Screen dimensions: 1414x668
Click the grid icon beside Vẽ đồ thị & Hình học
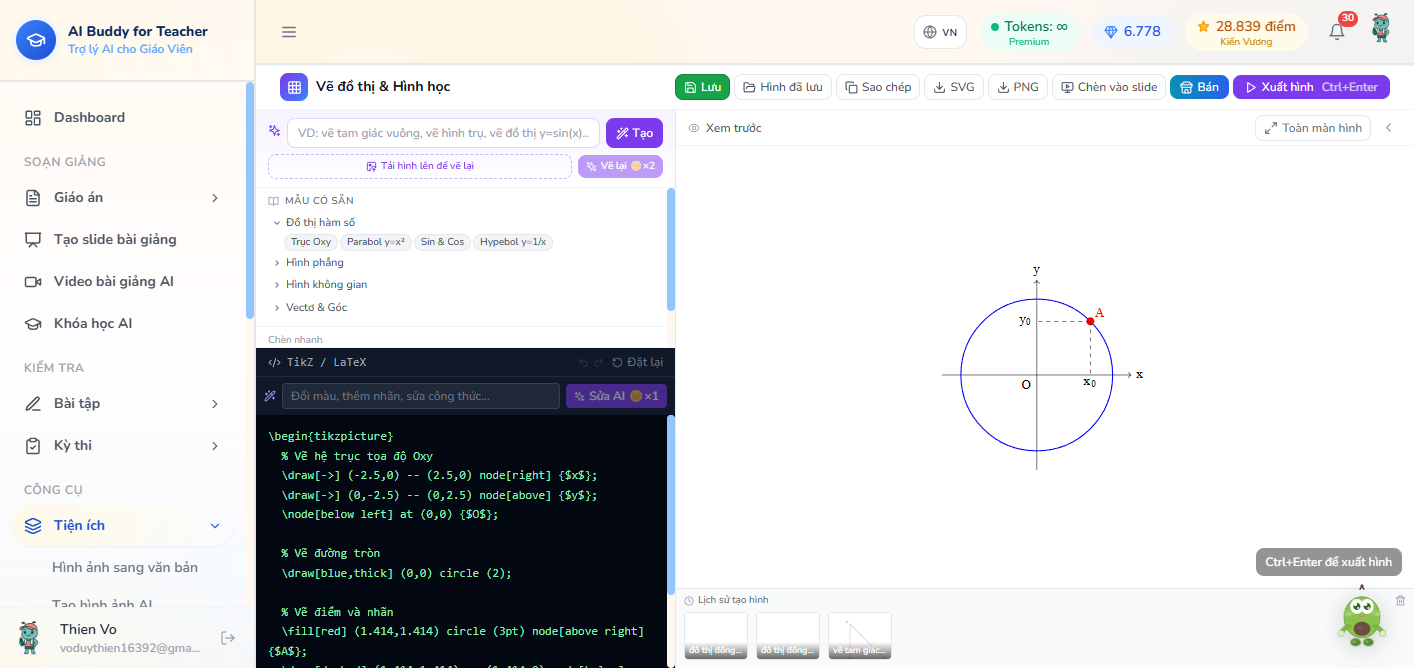tap(294, 87)
